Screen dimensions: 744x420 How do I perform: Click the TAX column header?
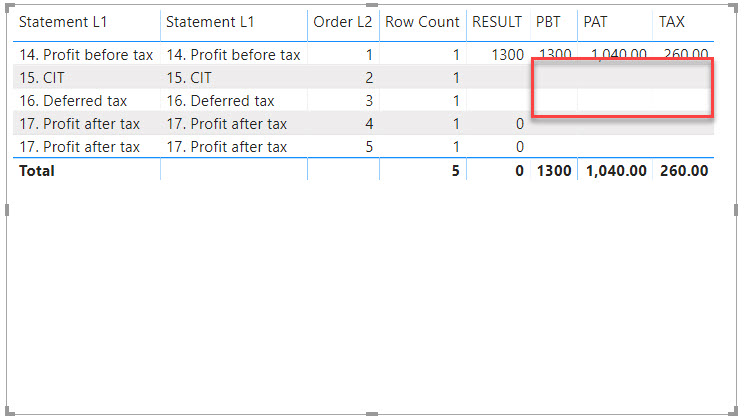671,22
